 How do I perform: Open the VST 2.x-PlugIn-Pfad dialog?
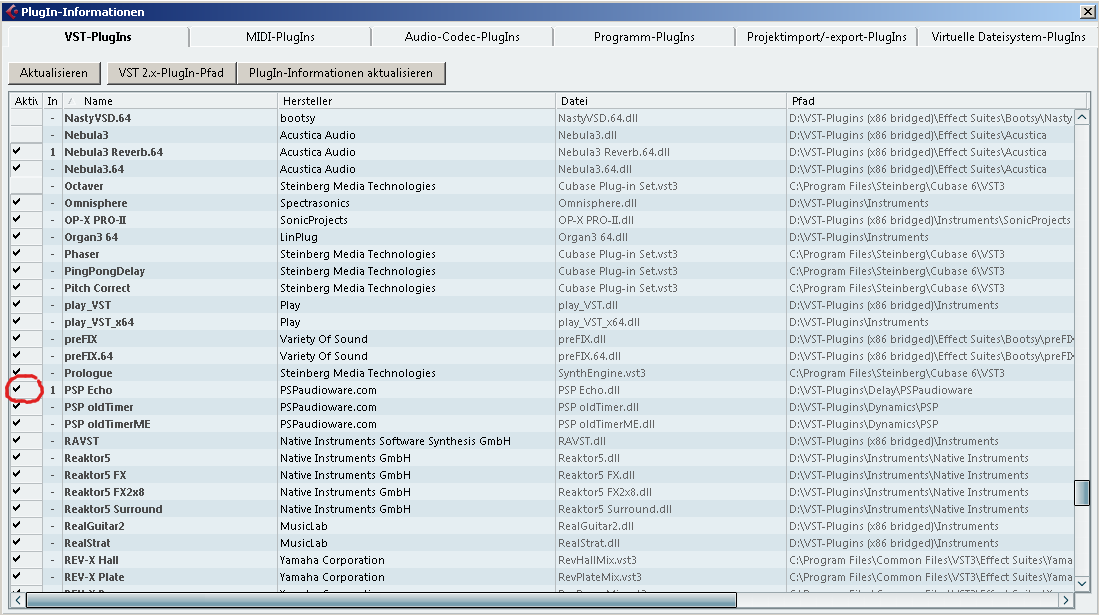click(x=171, y=73)
